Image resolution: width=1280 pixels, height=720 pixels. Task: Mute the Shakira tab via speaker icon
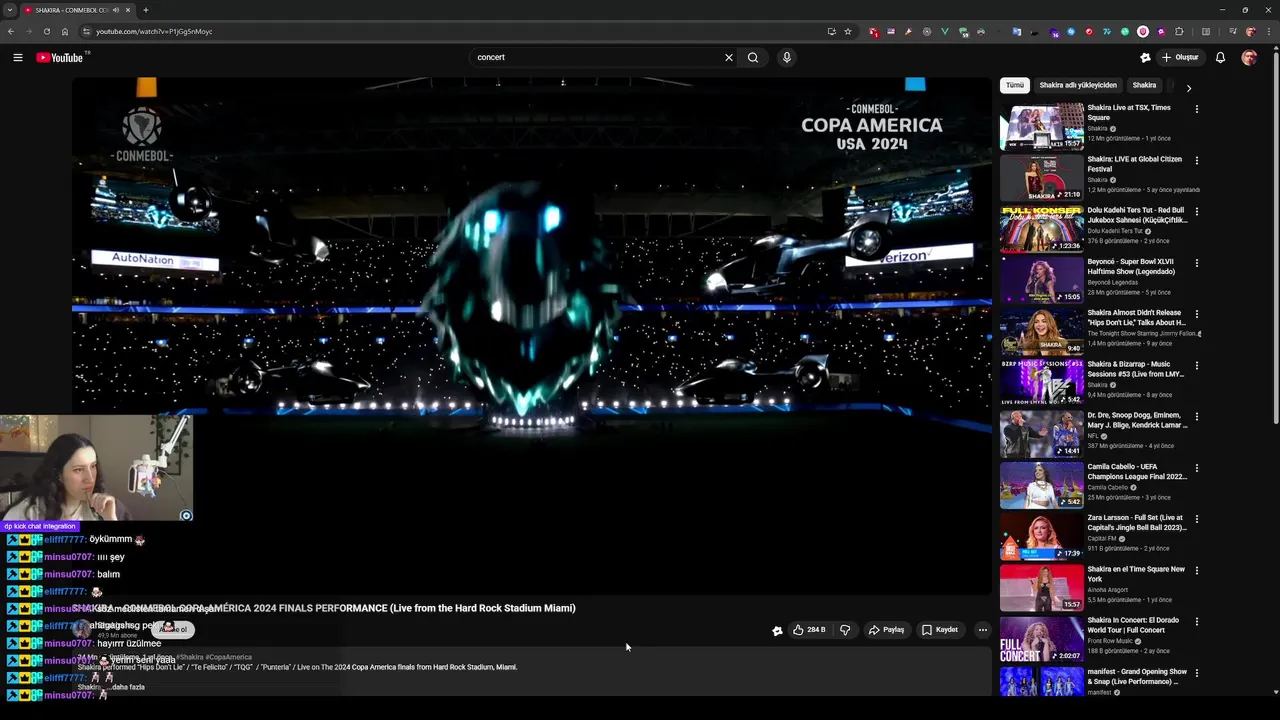[x=116, y=10]
